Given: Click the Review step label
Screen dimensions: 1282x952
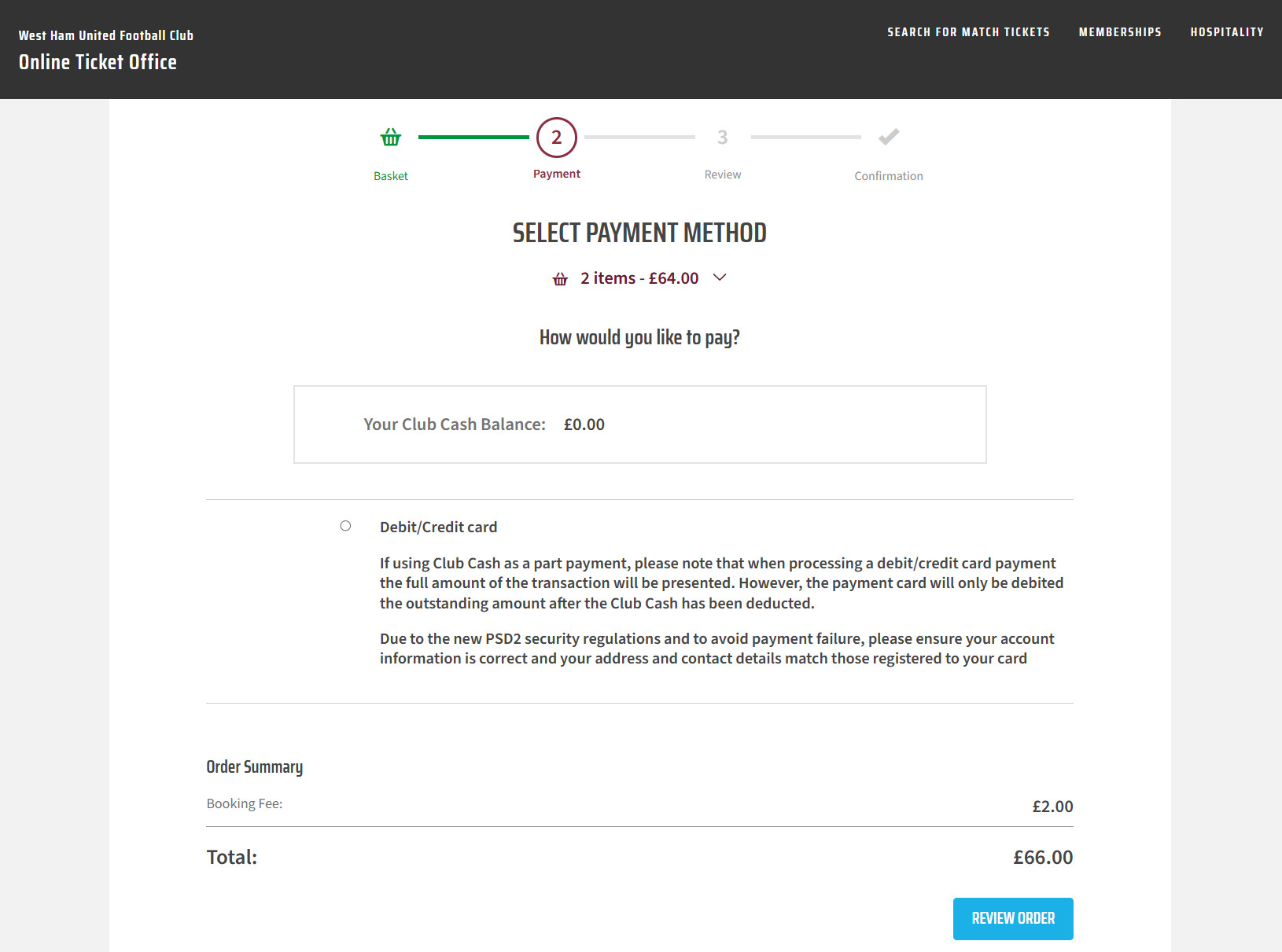Looking at the screenshot, I should pos(722,175).
